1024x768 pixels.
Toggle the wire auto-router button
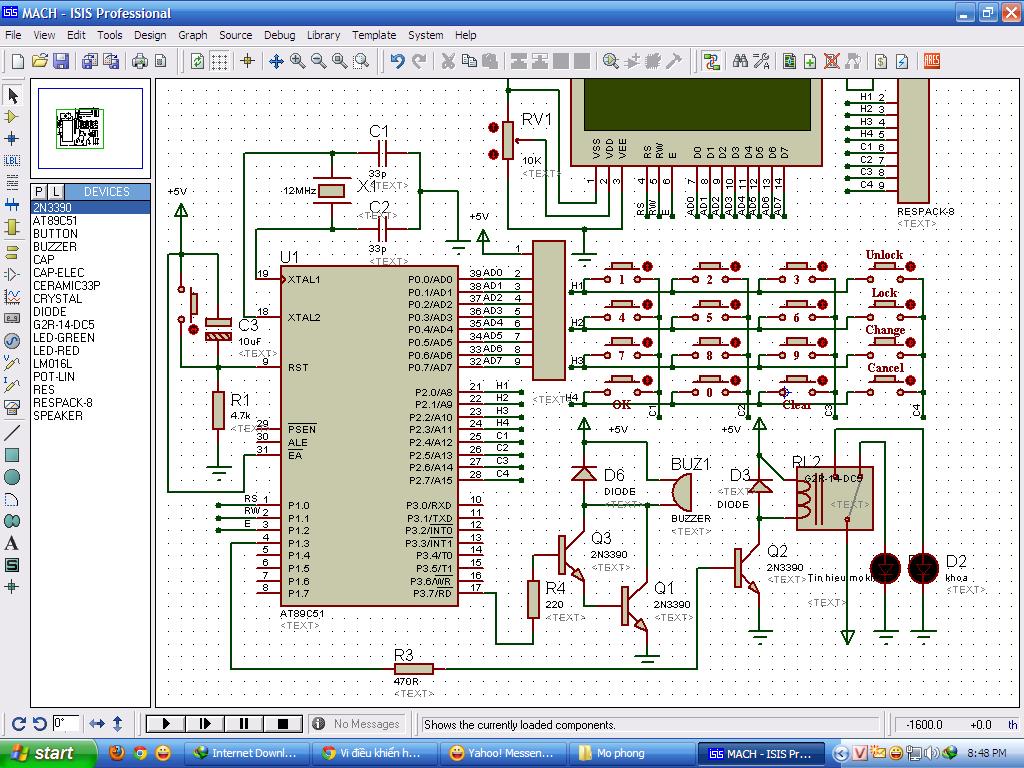tap(711, 61)
